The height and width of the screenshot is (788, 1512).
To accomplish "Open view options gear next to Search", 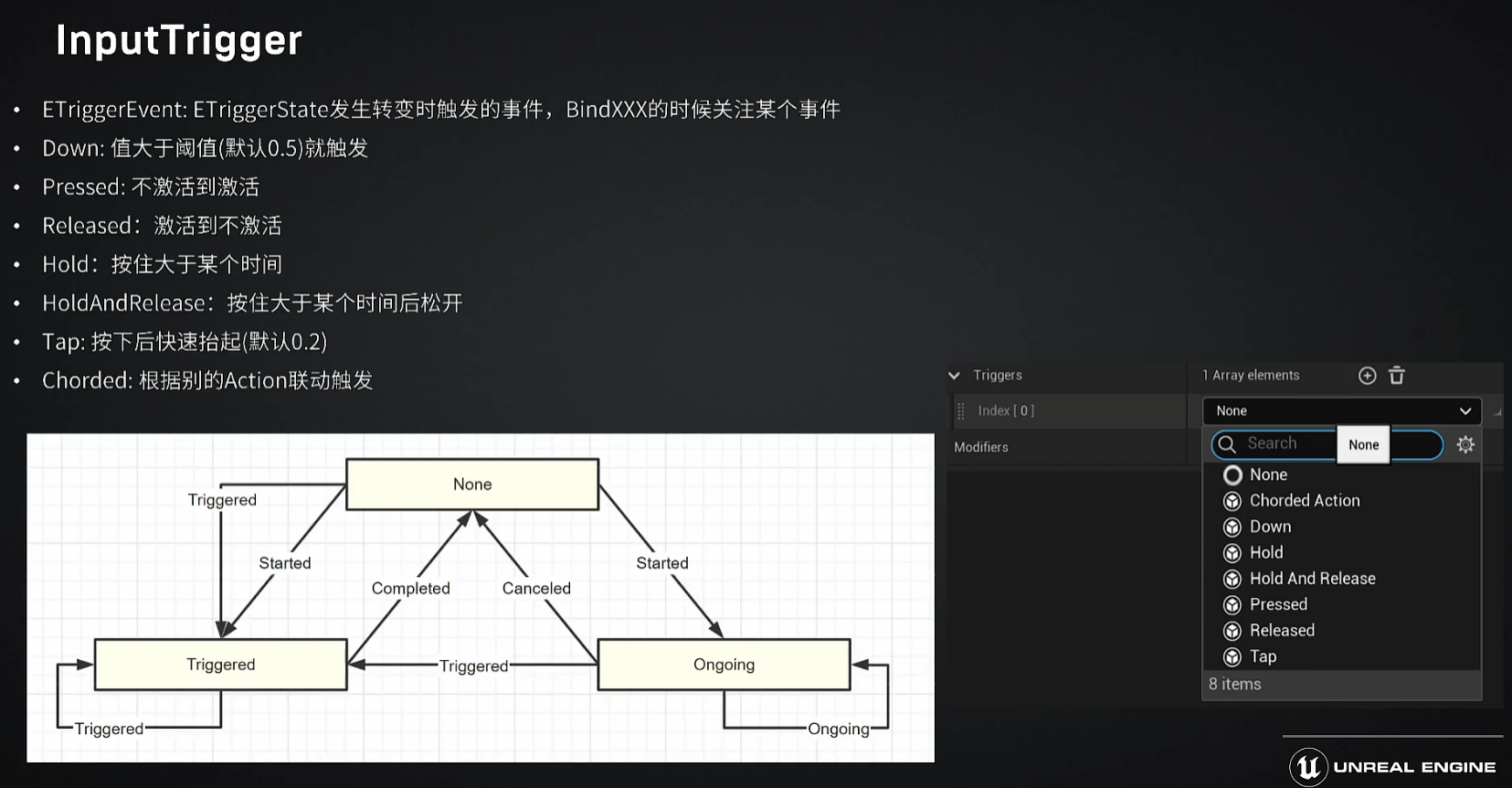I will [1465, 444].
